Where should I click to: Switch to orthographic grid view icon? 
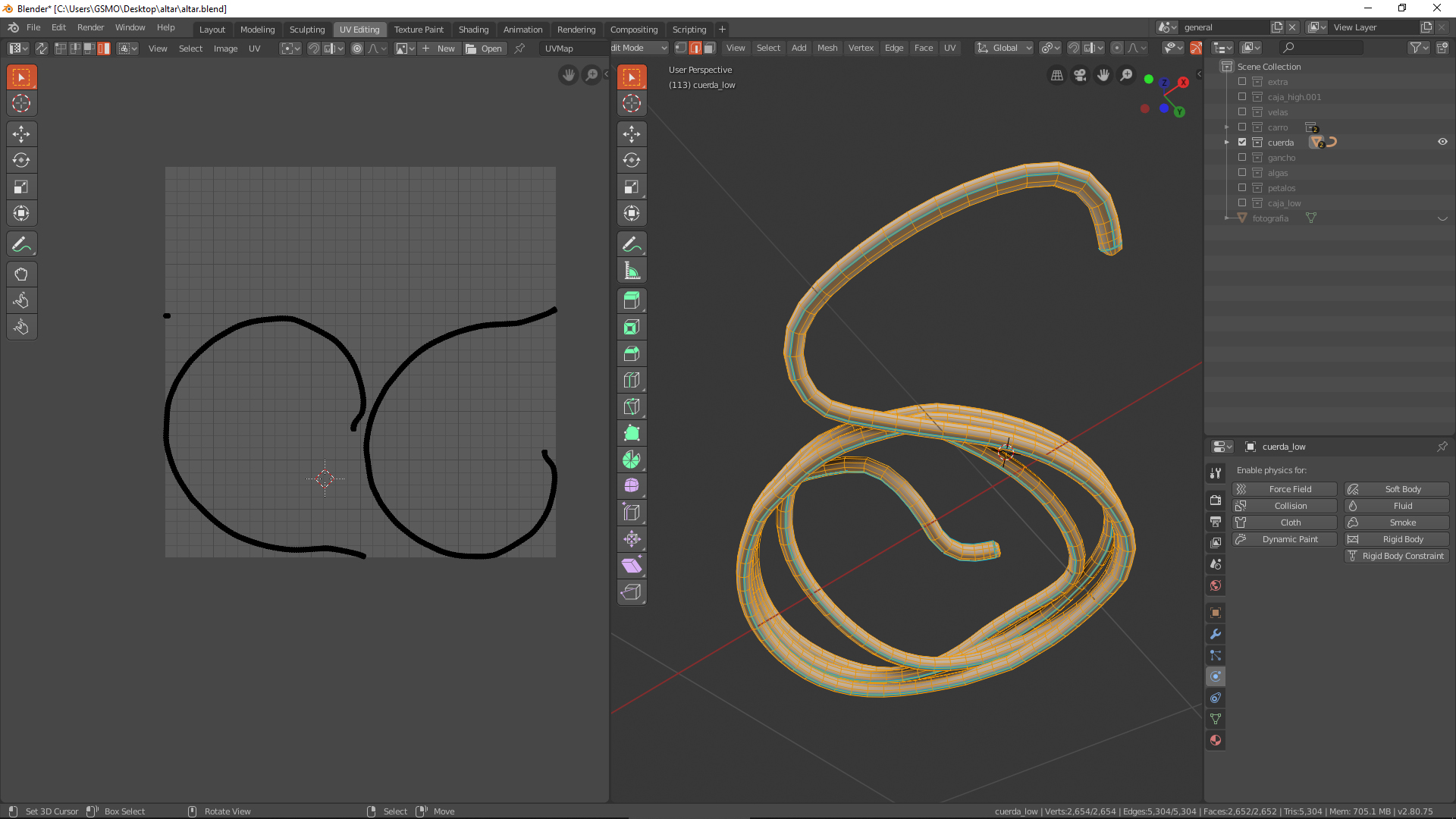pos(1056,75)
